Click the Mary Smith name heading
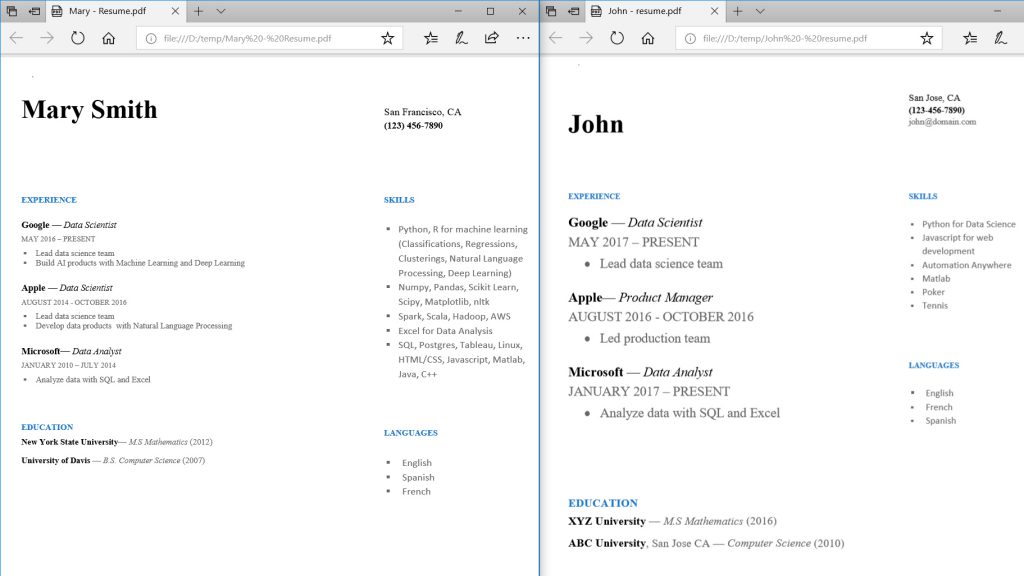1024x576 pixels. [89, 110]
